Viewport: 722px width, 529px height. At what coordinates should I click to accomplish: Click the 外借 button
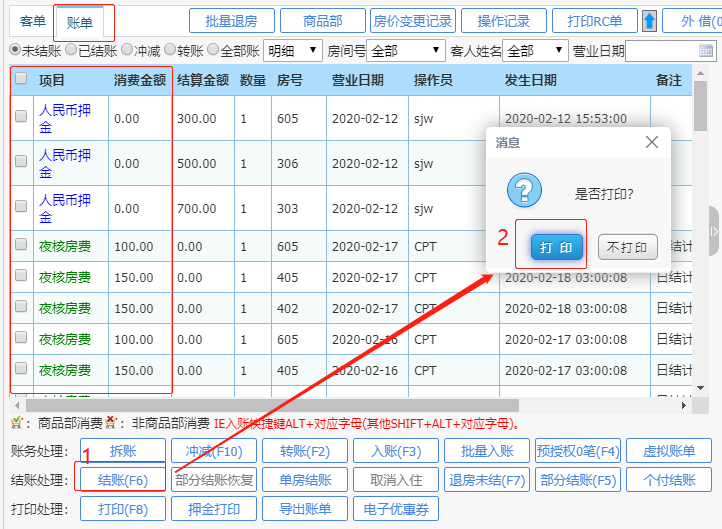click(x=692, y=21)
